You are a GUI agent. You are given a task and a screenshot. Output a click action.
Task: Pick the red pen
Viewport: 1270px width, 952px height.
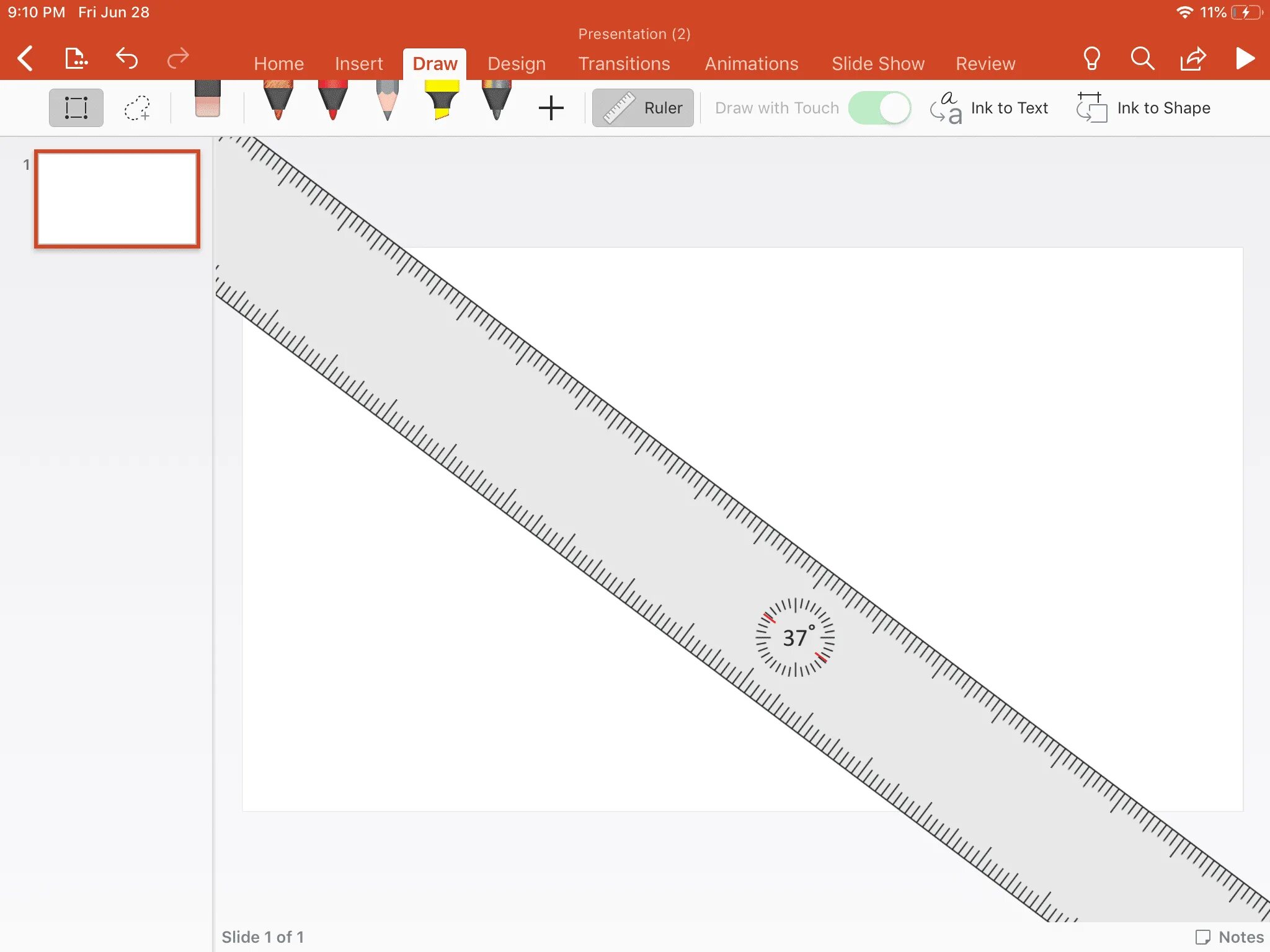point(333,100)
